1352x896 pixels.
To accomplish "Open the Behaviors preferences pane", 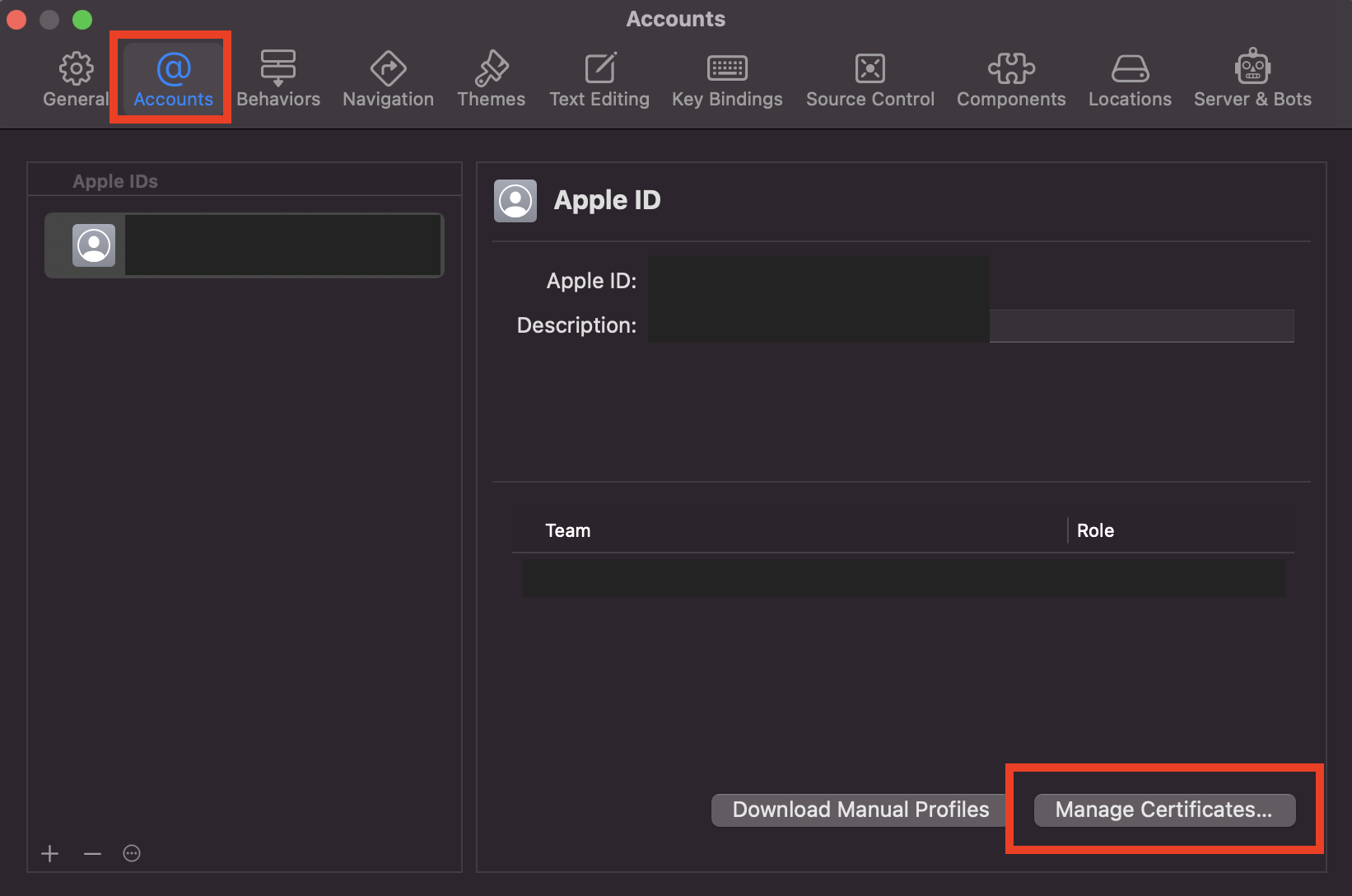I will 278,80.
